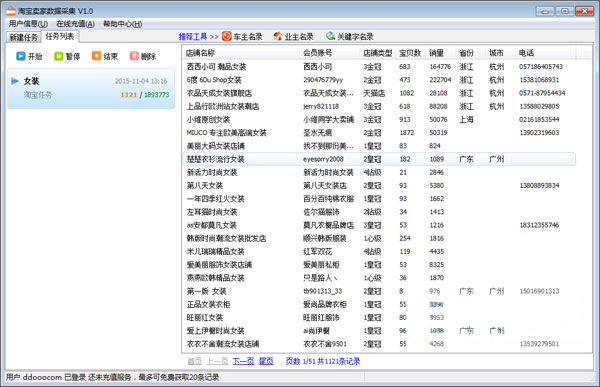Open the 业主名录 house icon
This screenshot has height=387, width=600.
[x=278, y=36]
